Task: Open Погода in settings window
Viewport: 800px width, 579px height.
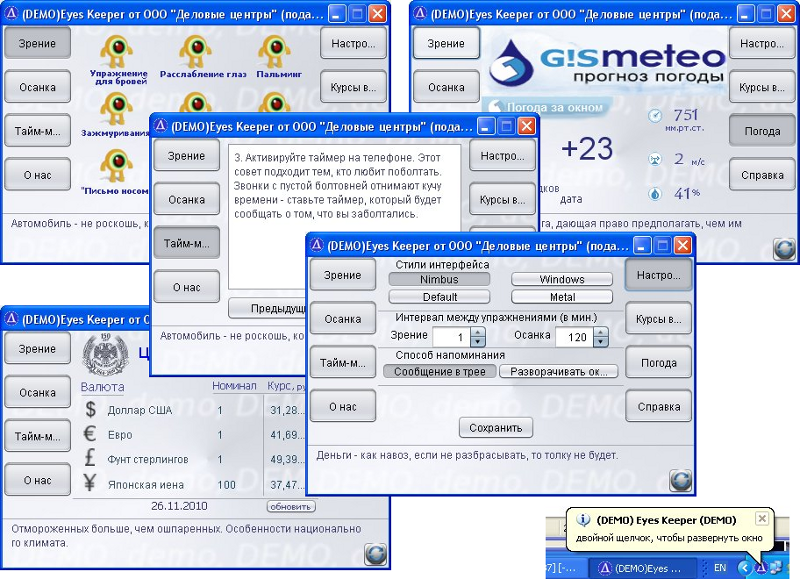Action: [x=659, y=363]
